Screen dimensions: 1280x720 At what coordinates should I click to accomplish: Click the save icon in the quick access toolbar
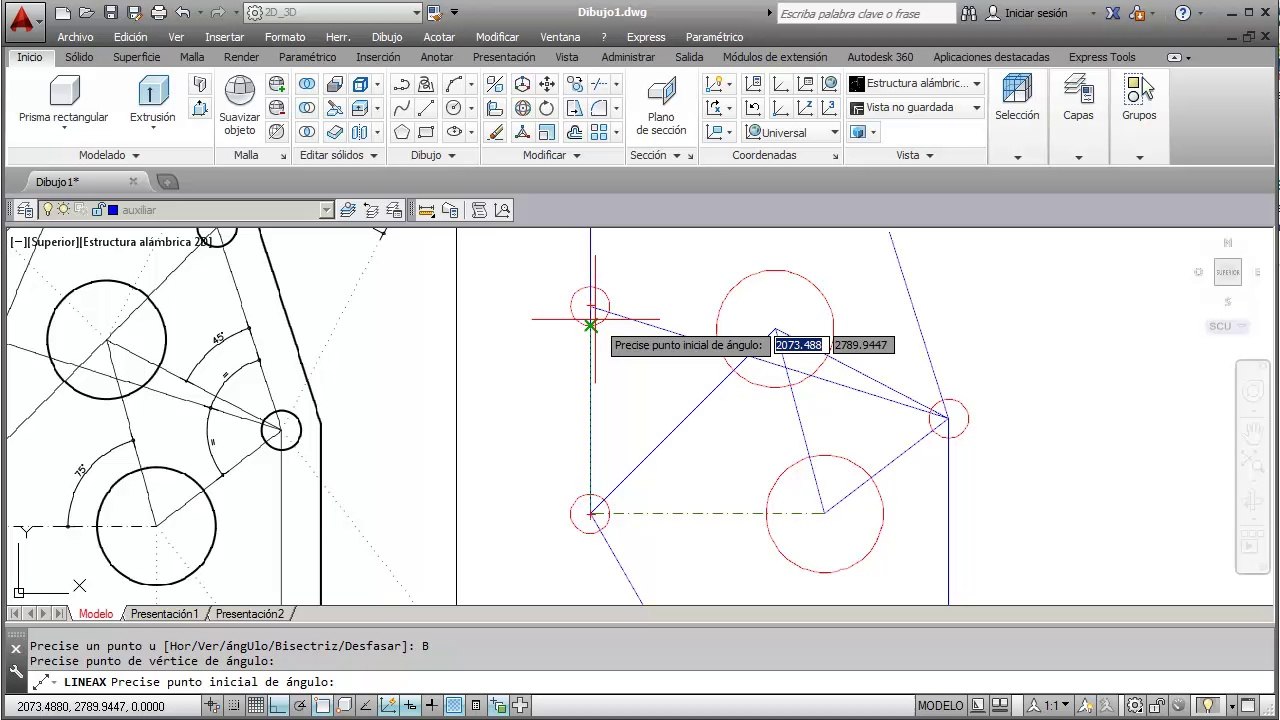111,13
